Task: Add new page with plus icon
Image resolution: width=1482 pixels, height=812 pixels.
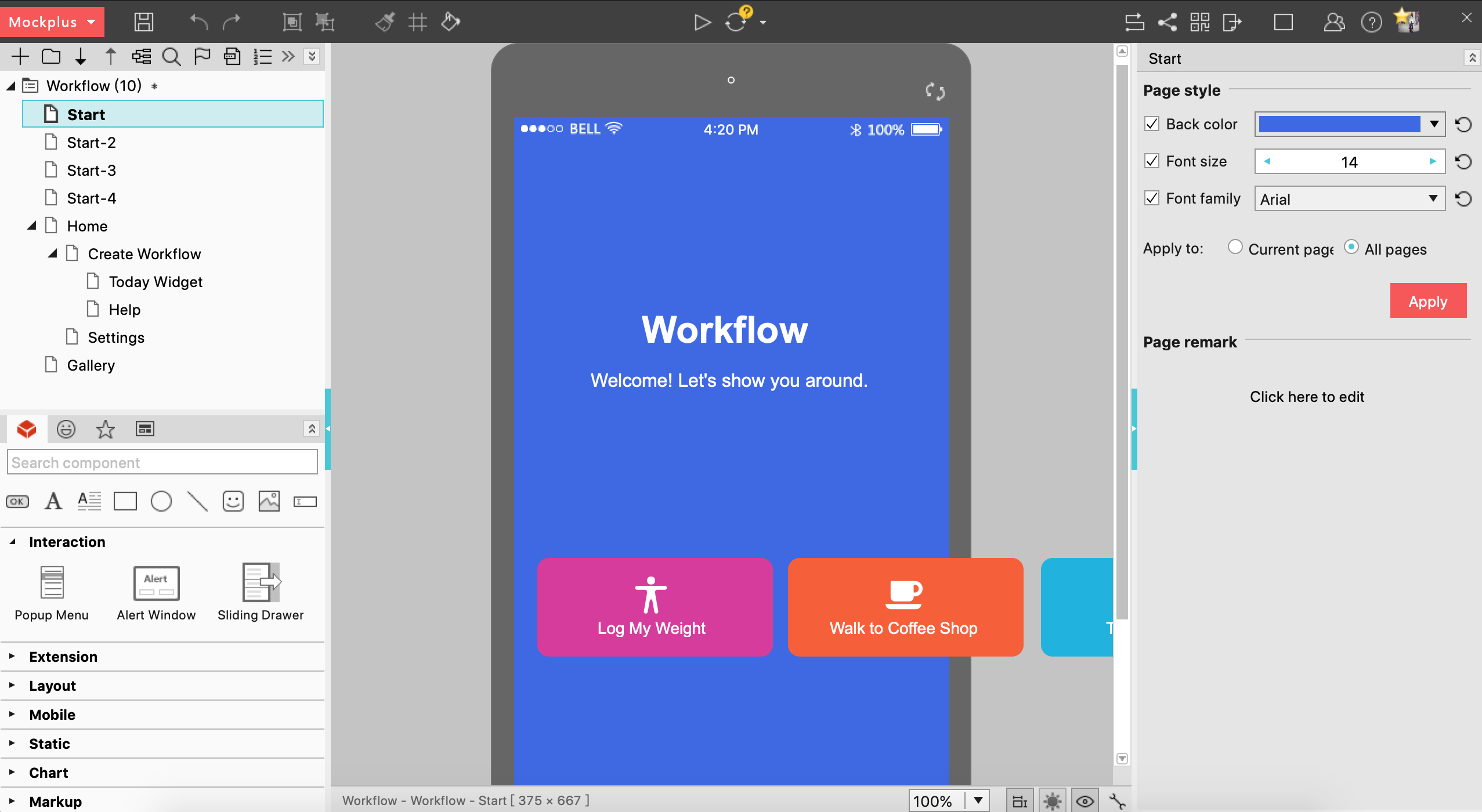Action: tap(20, 56)
